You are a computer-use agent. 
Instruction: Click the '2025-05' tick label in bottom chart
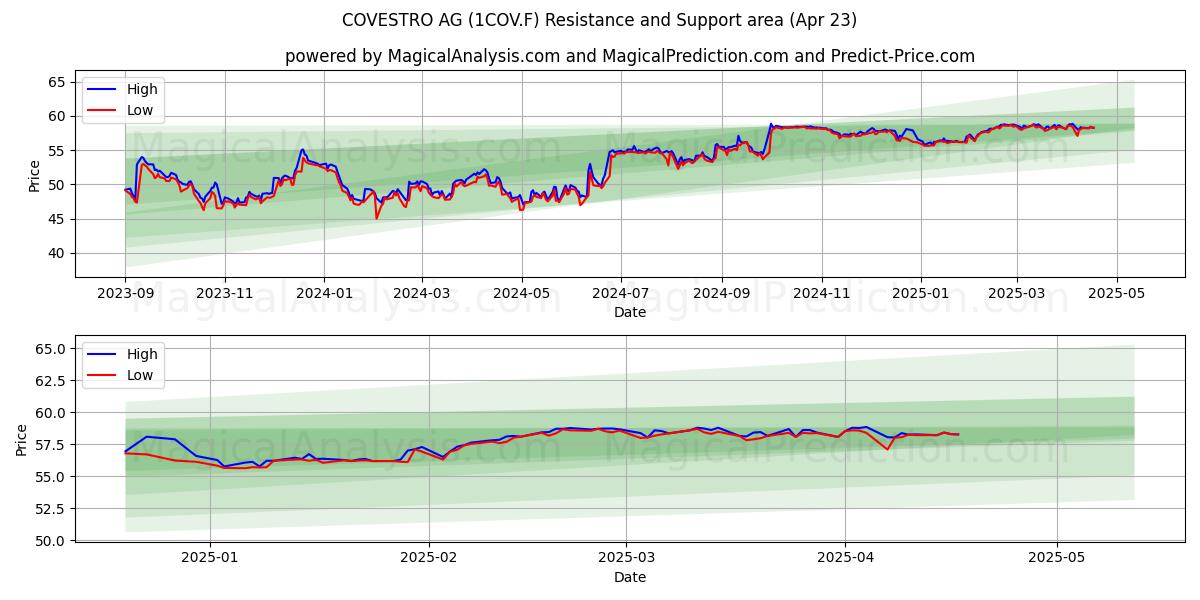[1058, 559]
